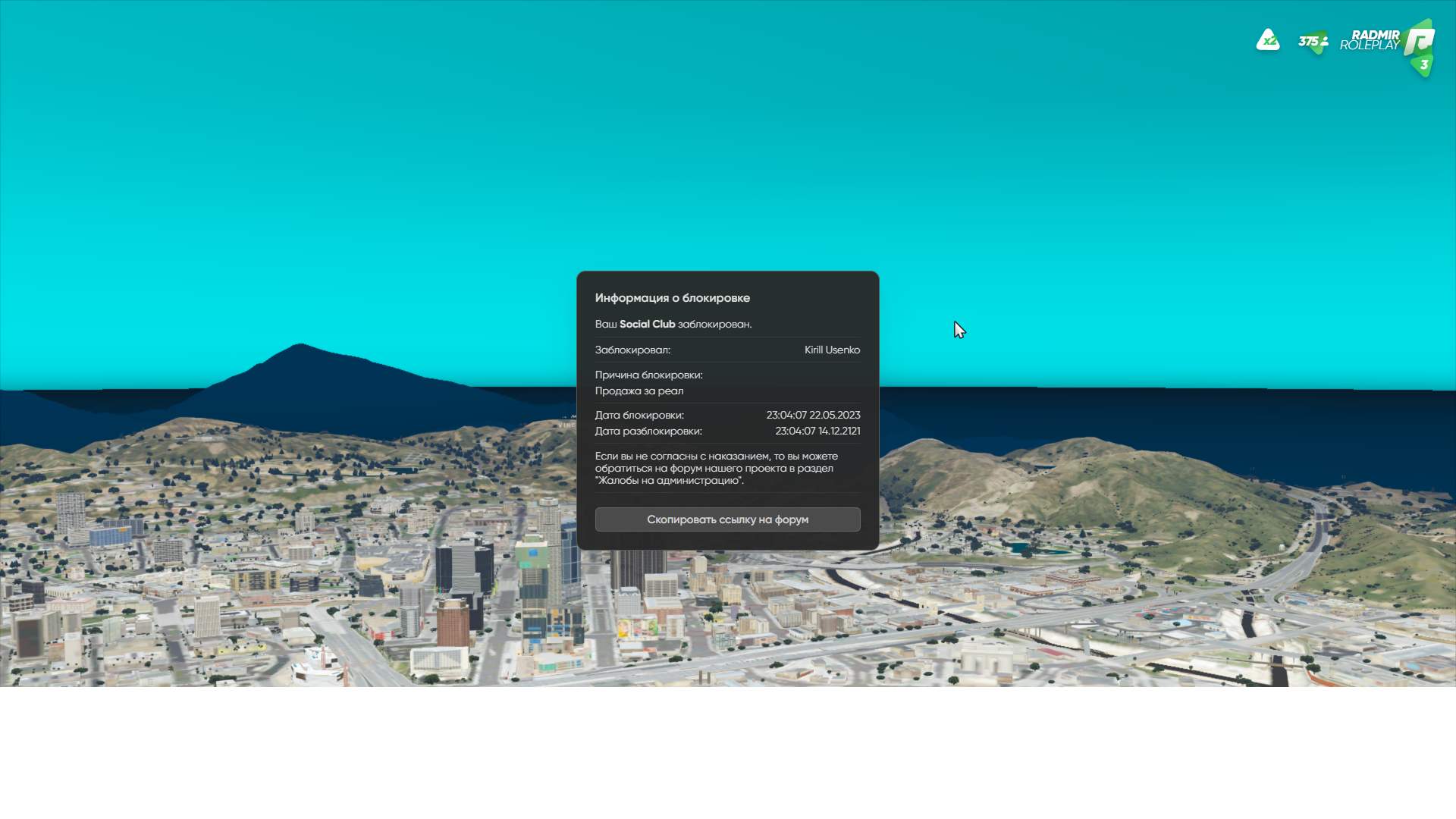Click the "Заблокировал:" label
Viewport: 1456px width, 819px height.
click(x=632, y=350)
